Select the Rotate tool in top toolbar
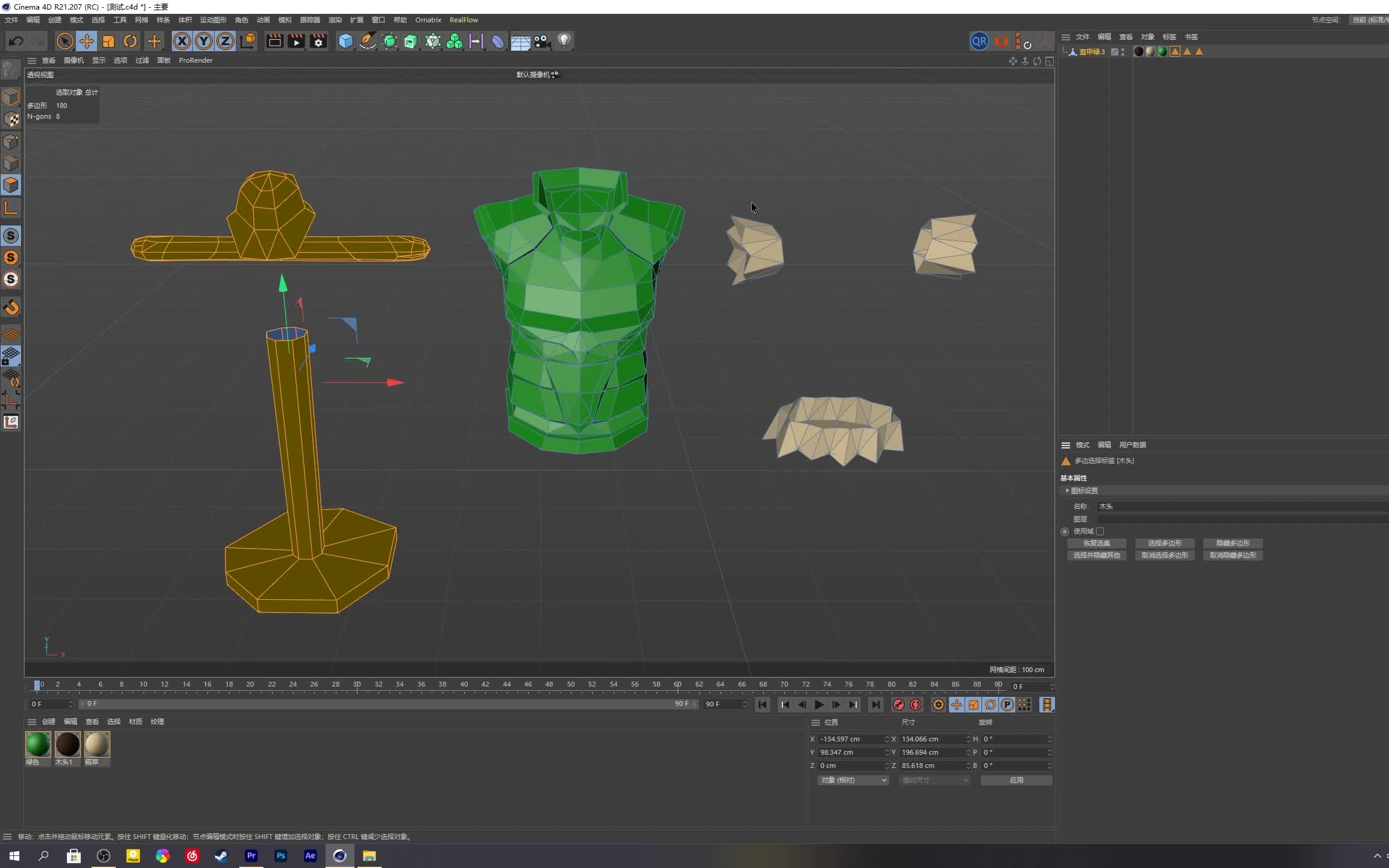 pos(130,41)
